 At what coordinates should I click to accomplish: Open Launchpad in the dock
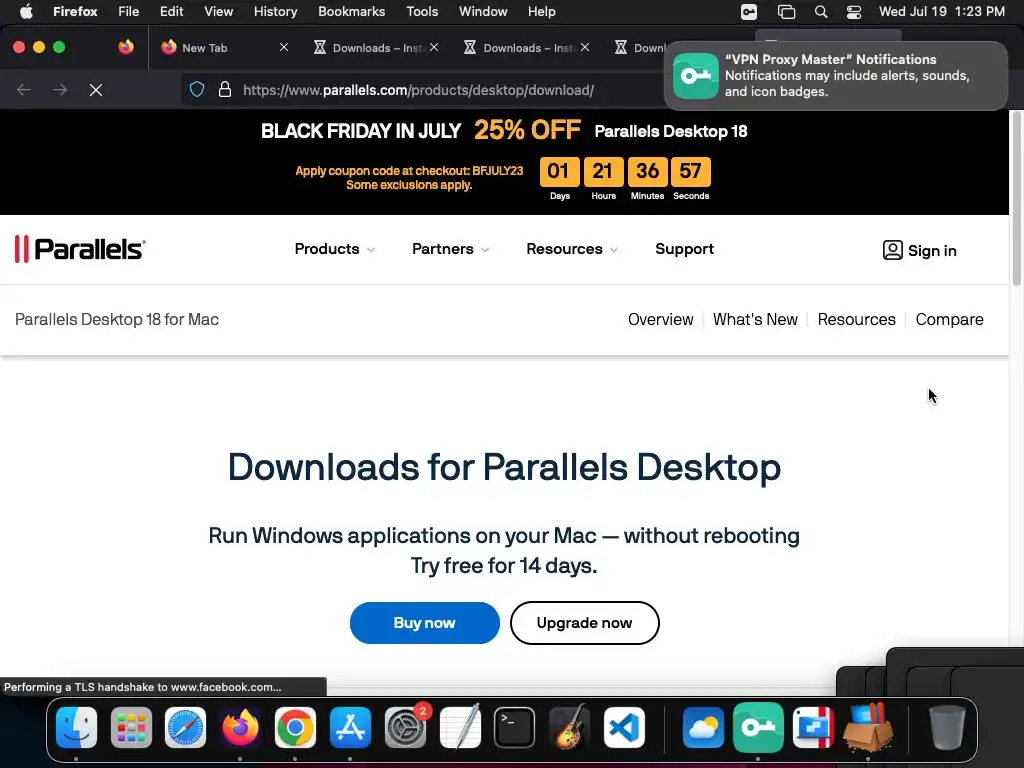tap(131, 727)
